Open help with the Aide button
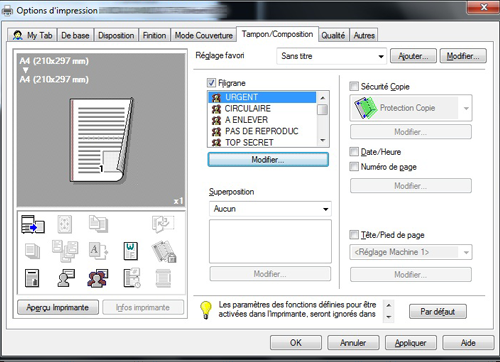The image size is (500, 362). tap(468, 343)
